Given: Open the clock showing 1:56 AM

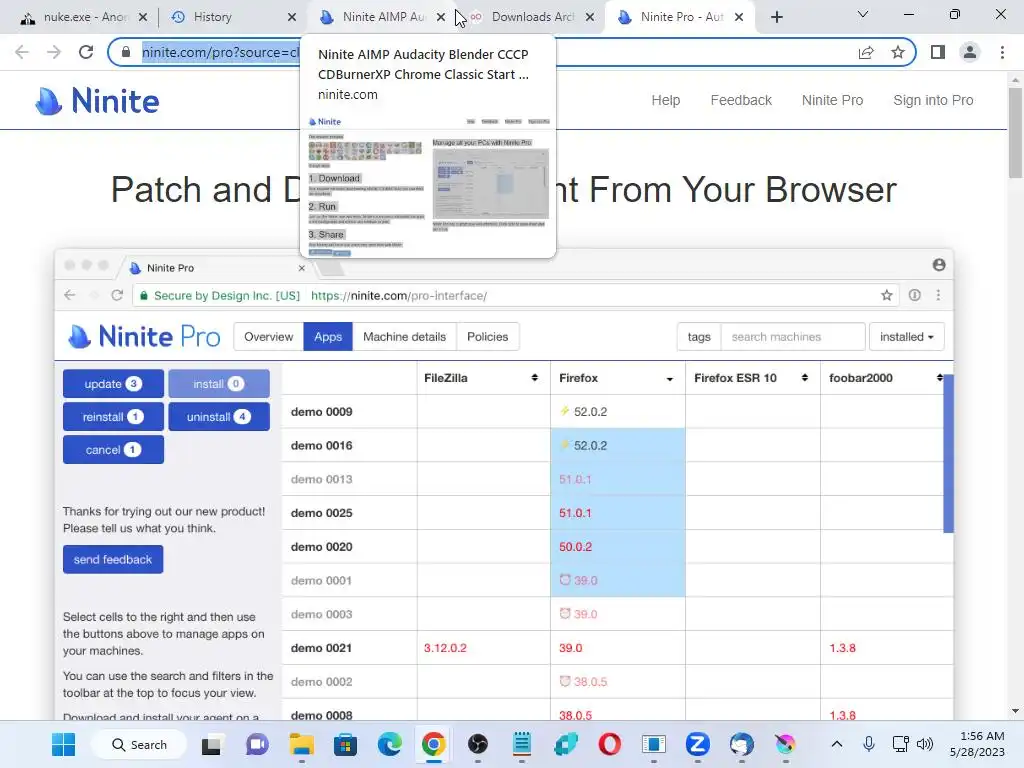Looking at the screenshot, I should tap(977, 744).
